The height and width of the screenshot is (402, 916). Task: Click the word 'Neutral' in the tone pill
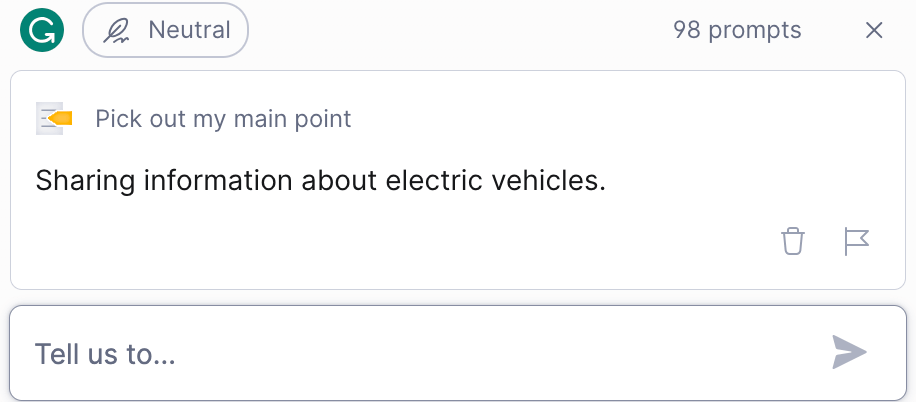click(189, 30)
